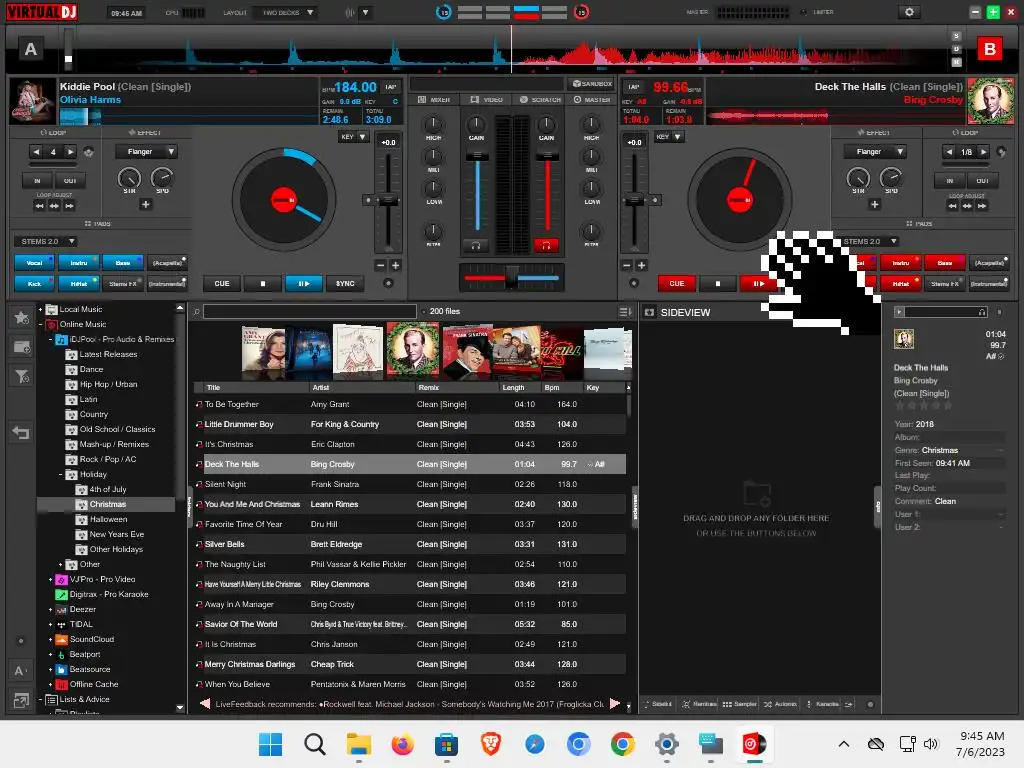Image resolution: width=1024 pixels, height=768 pixels.
Task: Double deck A loop size arrow
Action: pos(70,152)
